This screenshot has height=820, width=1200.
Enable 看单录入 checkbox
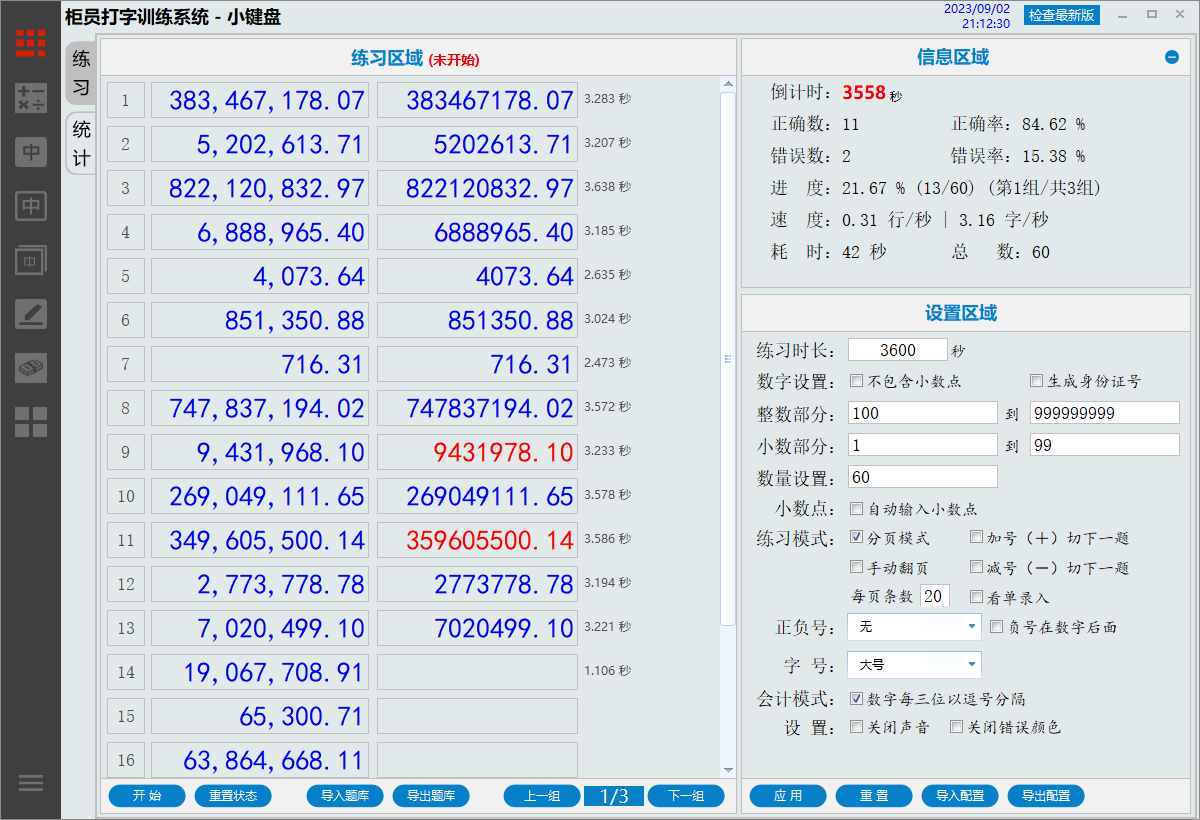977,596
